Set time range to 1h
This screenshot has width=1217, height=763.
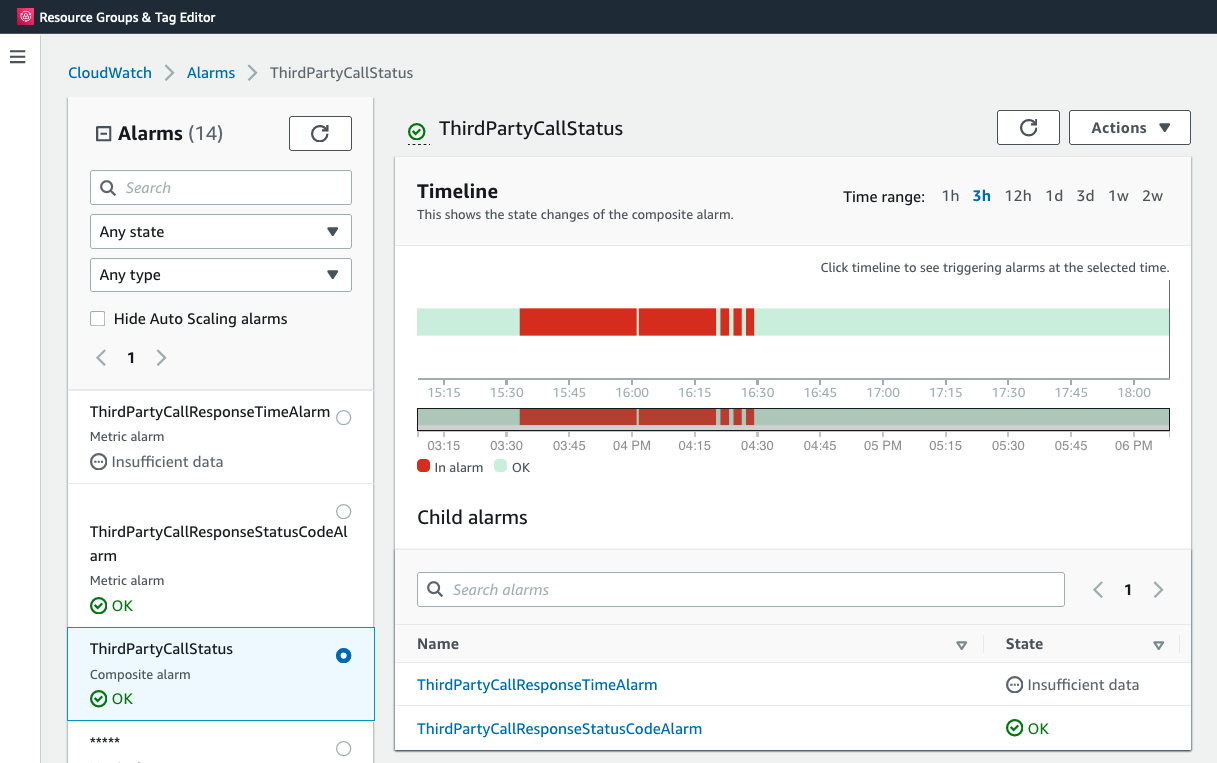point(950,196)
